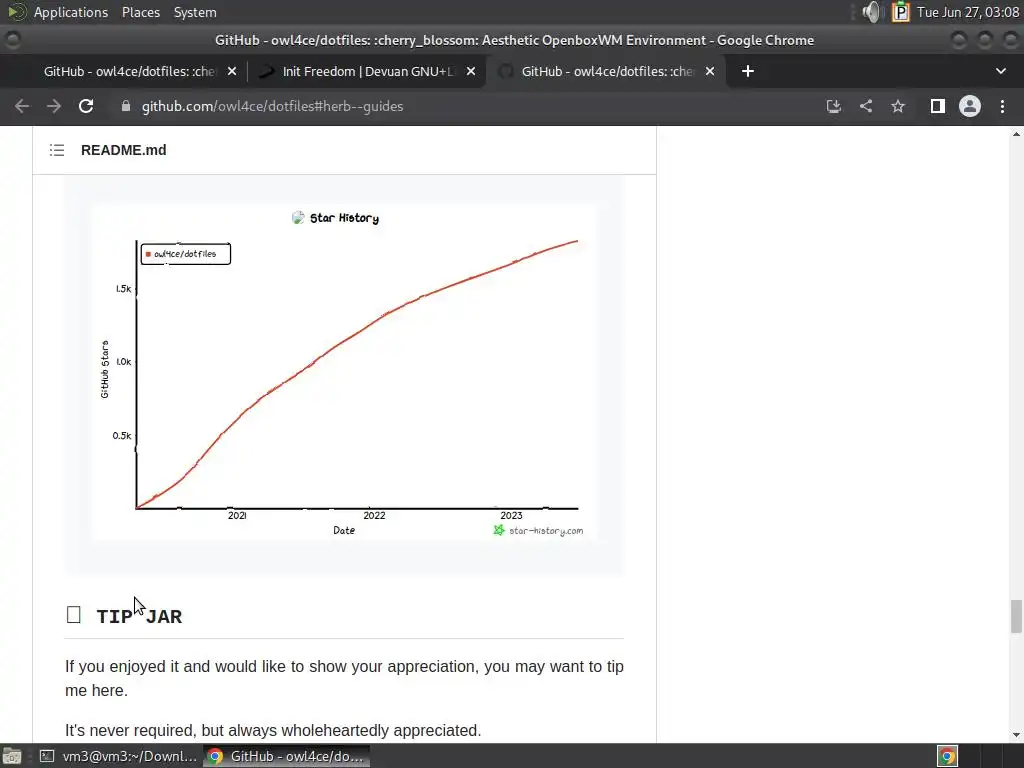Viewport: 1024px width, 768px height.
Task: Switch to first GitHub dotfiles tab
Action: click(x=127, y=71)
